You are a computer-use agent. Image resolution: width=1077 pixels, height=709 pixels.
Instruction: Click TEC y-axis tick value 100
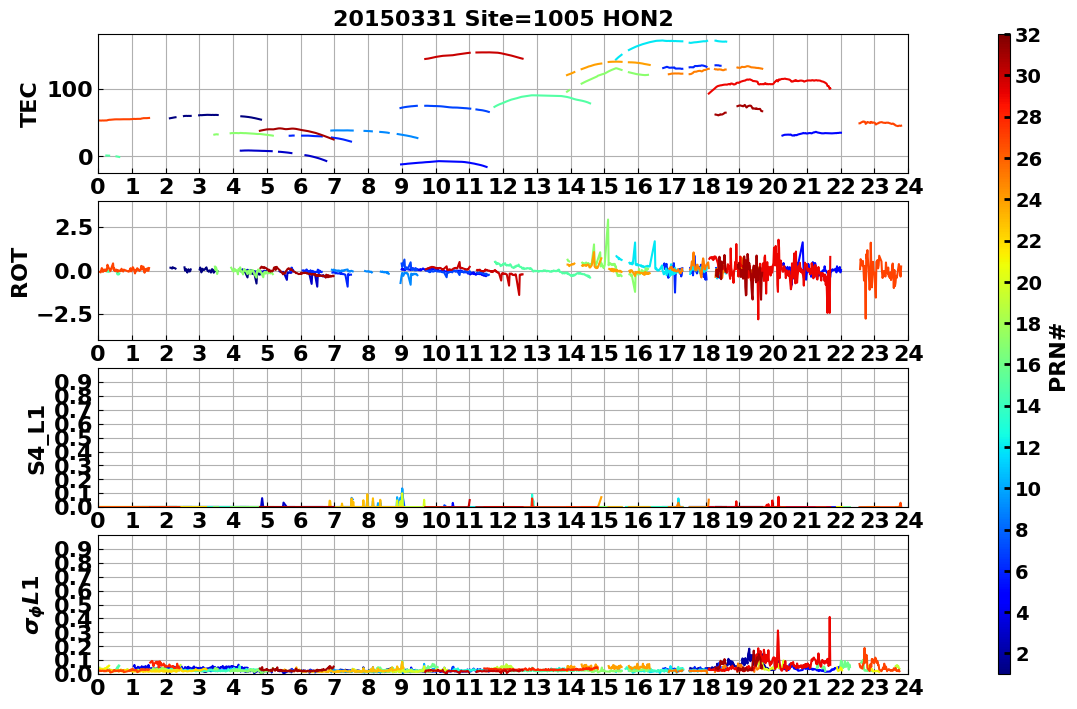pyautogui.click(x=69, y=89)
